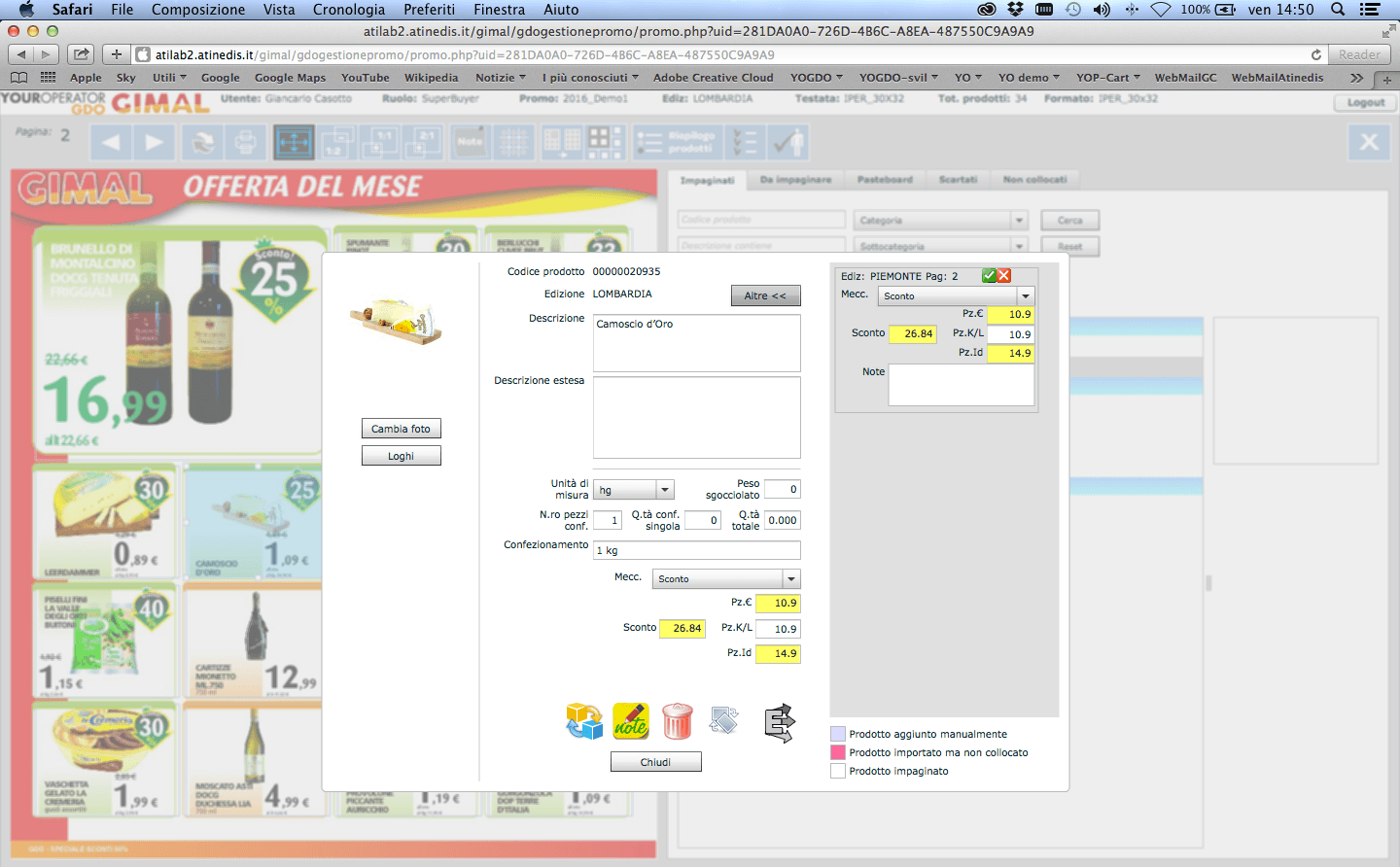Open macOS Spotlight search
Screen dimensions: 1400x867
(1338, 10)
